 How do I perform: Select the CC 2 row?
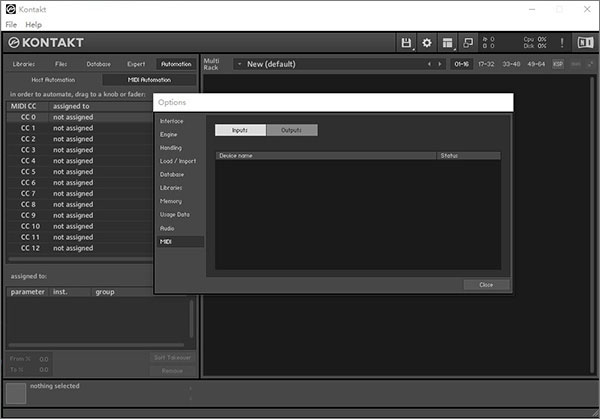click(x=80, y=139)
